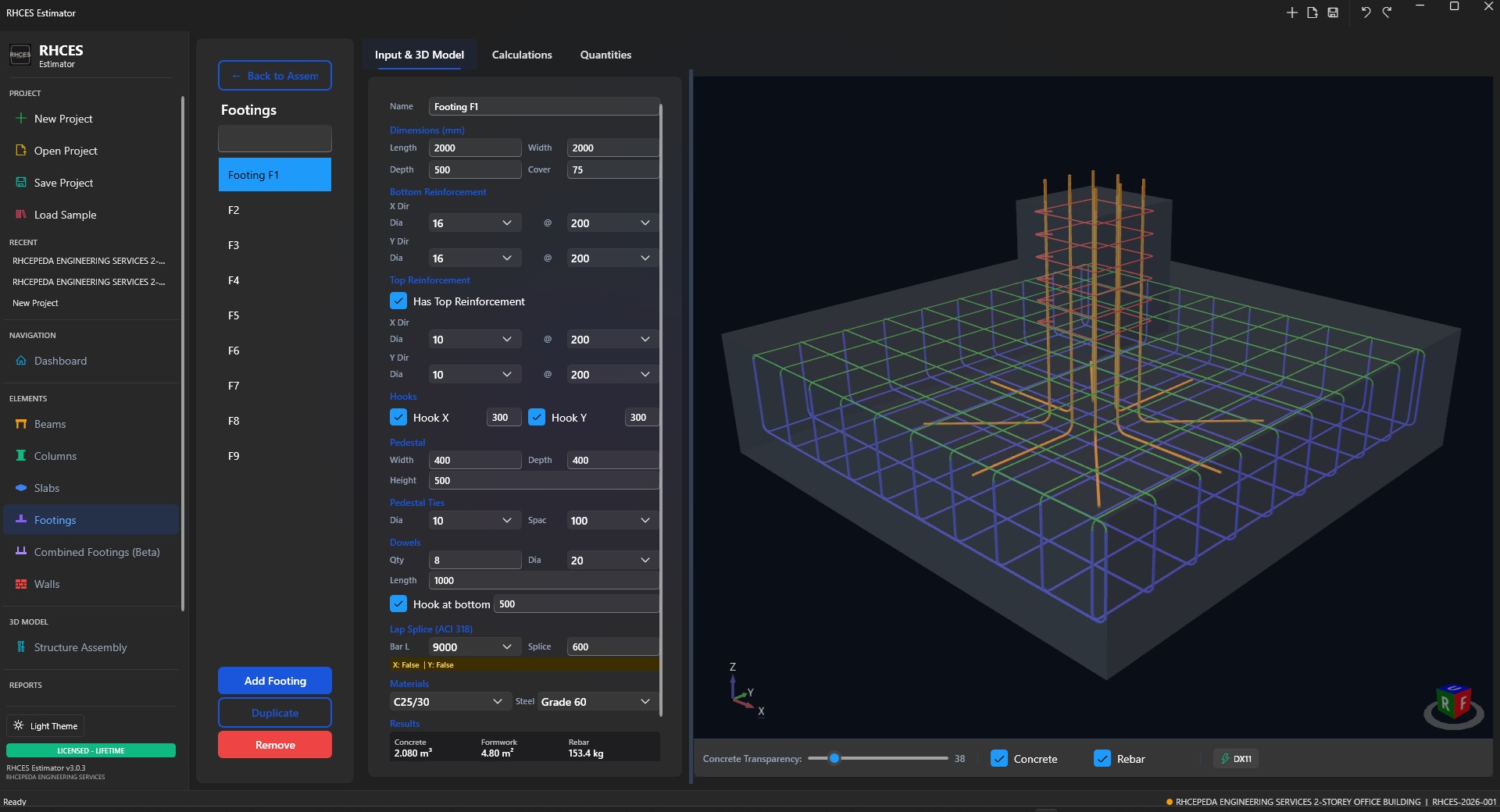Click Back to Assembly button
Screen dimensions: 1500x812
(275, 76)
